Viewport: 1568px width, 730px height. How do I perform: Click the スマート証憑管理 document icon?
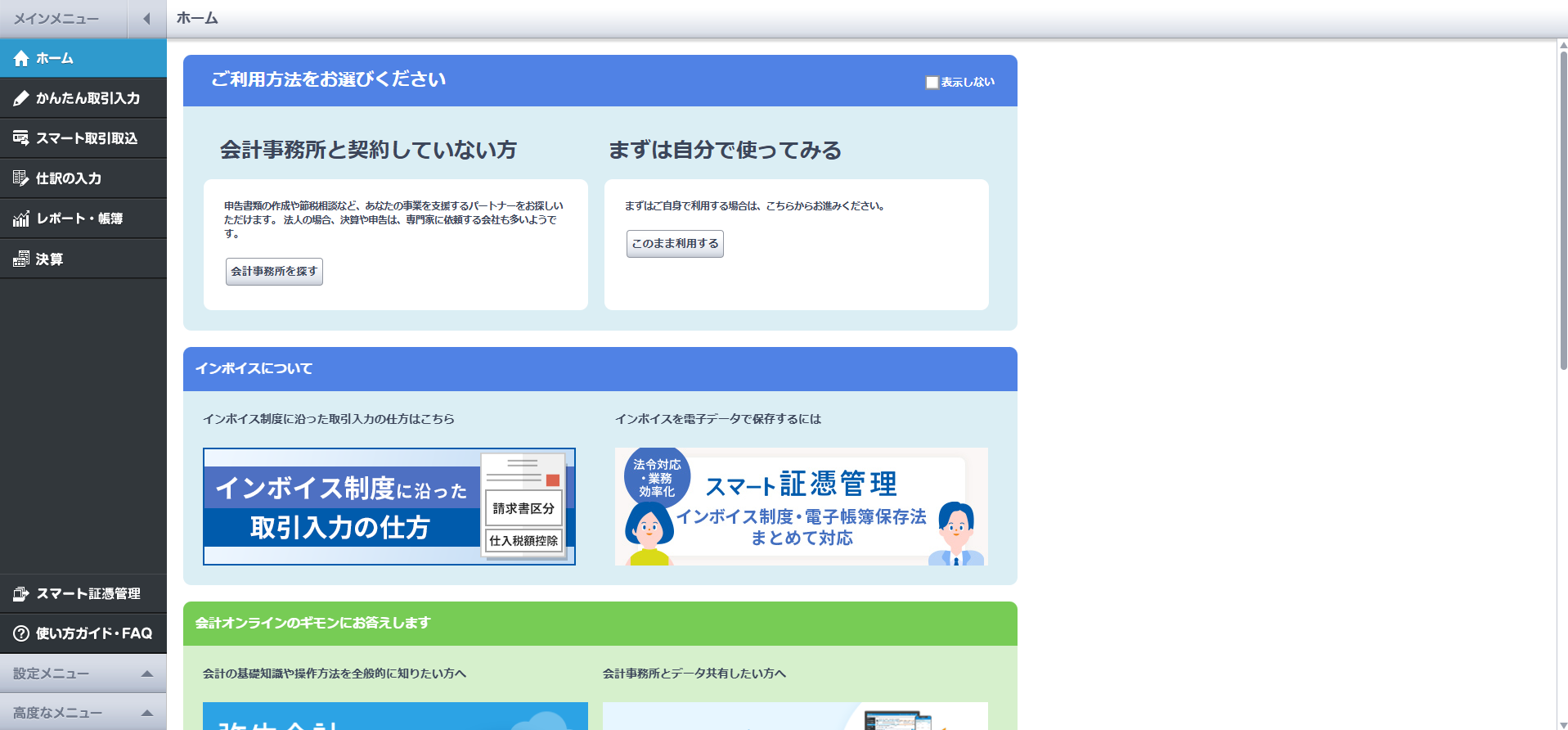(x=21, y=594)
